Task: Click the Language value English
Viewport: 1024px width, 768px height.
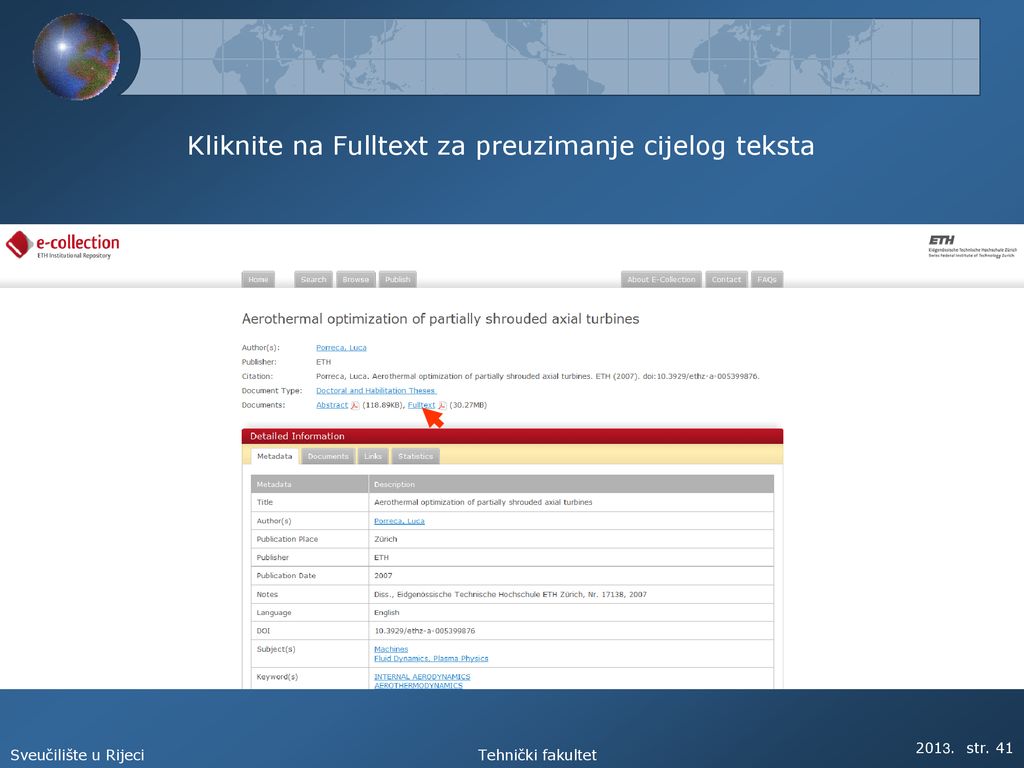Action: coord(387,613)
